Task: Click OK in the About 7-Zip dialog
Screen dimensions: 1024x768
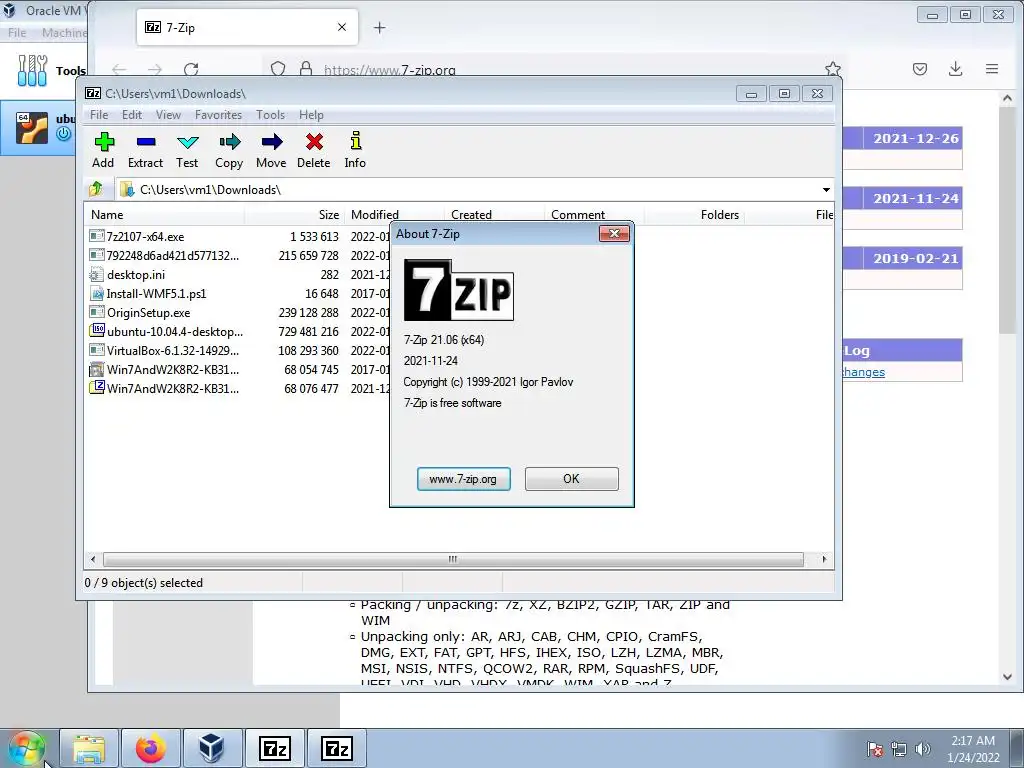Action: click(571, 479)
